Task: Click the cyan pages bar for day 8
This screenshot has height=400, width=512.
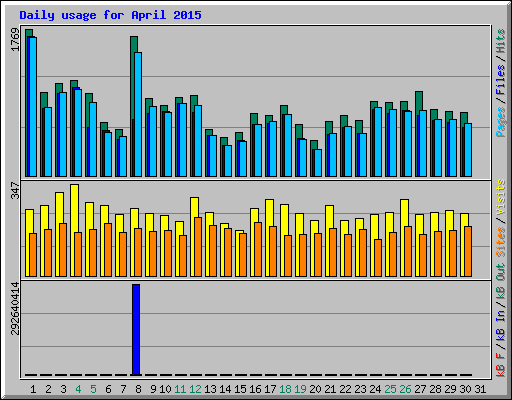Action: [138, 114]
